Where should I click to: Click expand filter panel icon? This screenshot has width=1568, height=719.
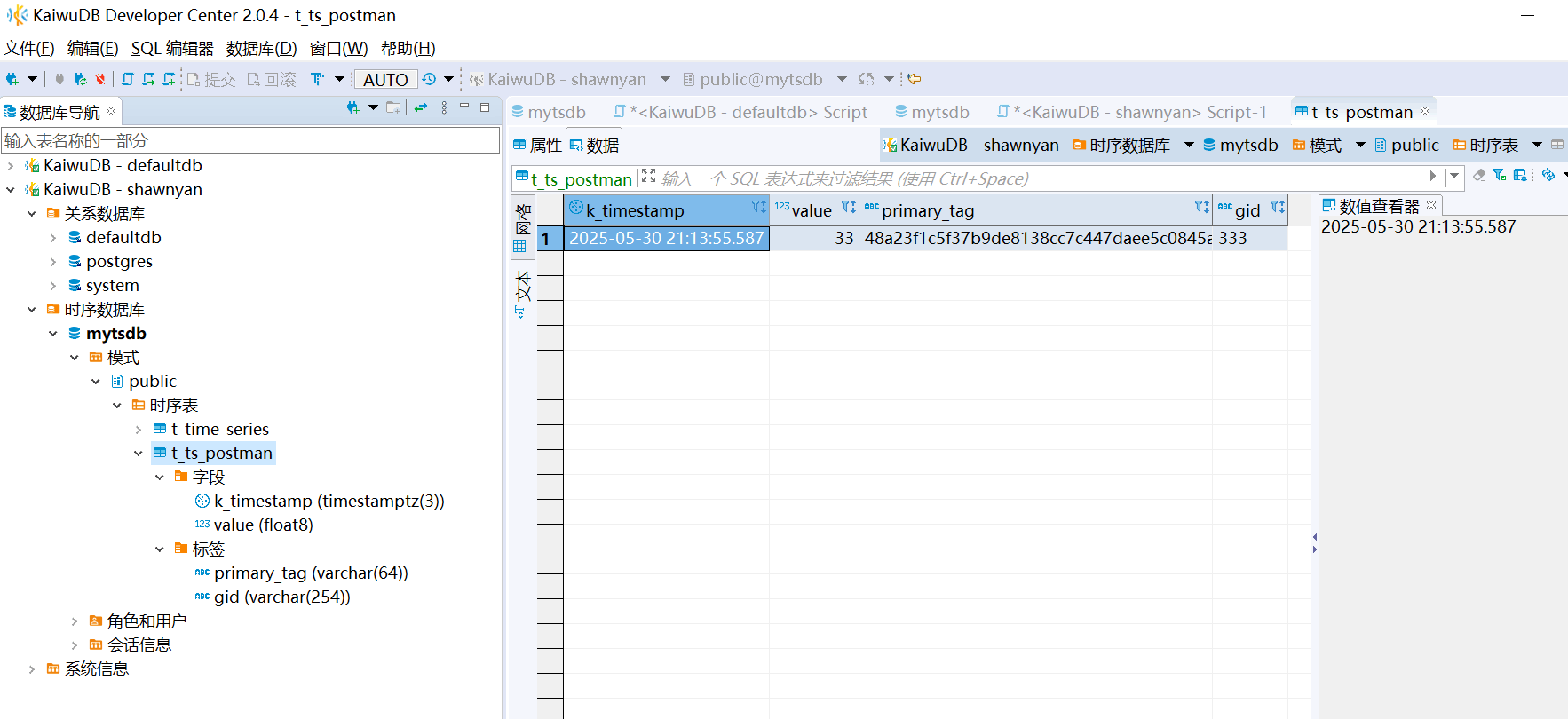(648, 176)
